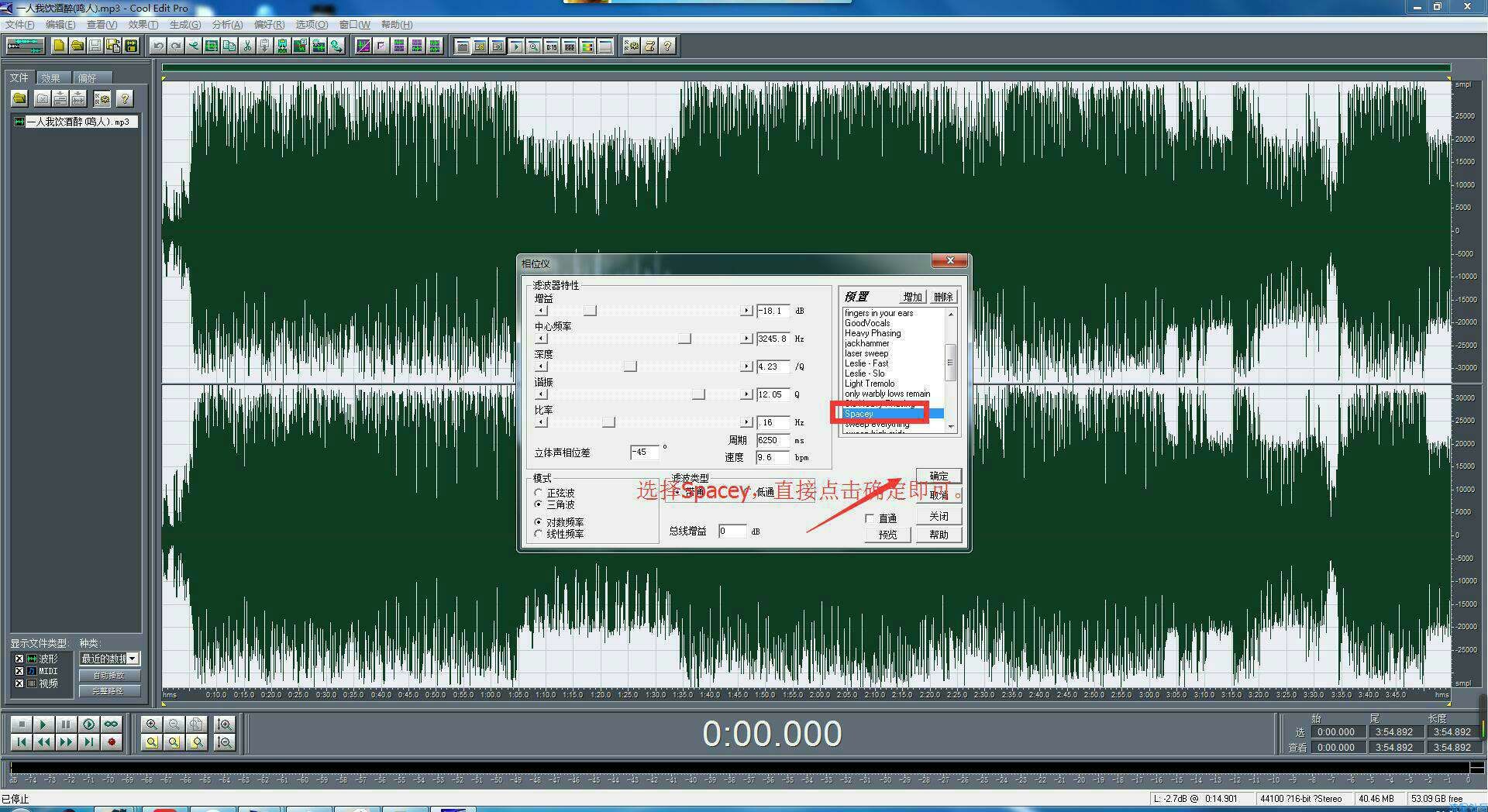1488x812 pixels.
Task: Click the toolbar Help question mark icon
Action: click(x=667, y=46)
